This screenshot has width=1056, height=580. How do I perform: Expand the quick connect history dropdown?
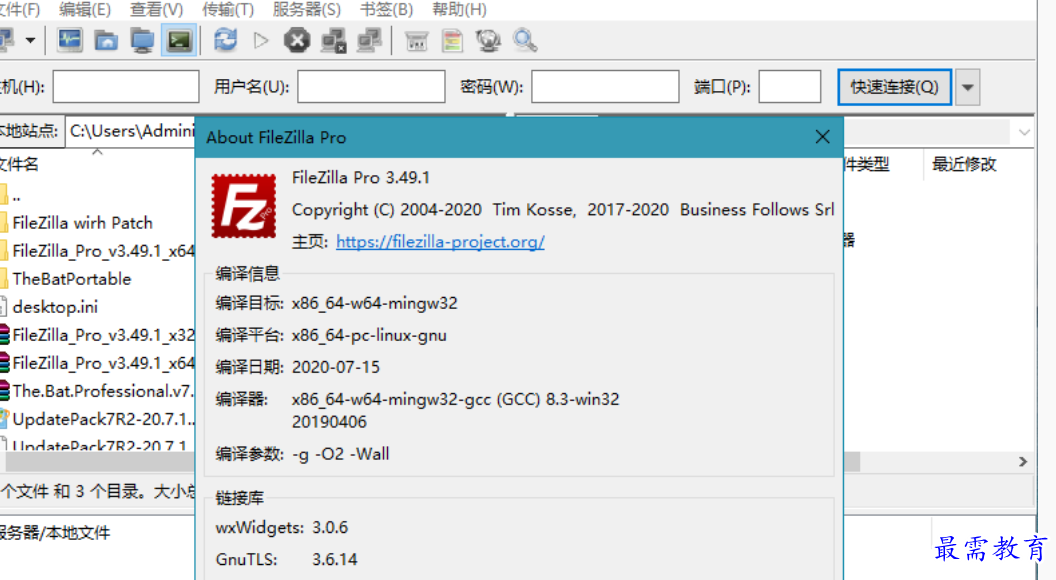click(x=968, y=87)
